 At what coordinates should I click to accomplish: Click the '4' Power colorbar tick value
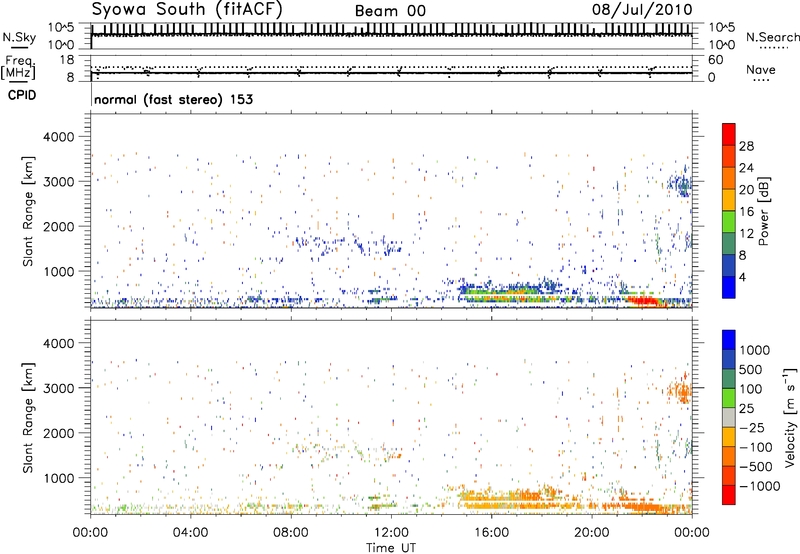tap(742, 278)
